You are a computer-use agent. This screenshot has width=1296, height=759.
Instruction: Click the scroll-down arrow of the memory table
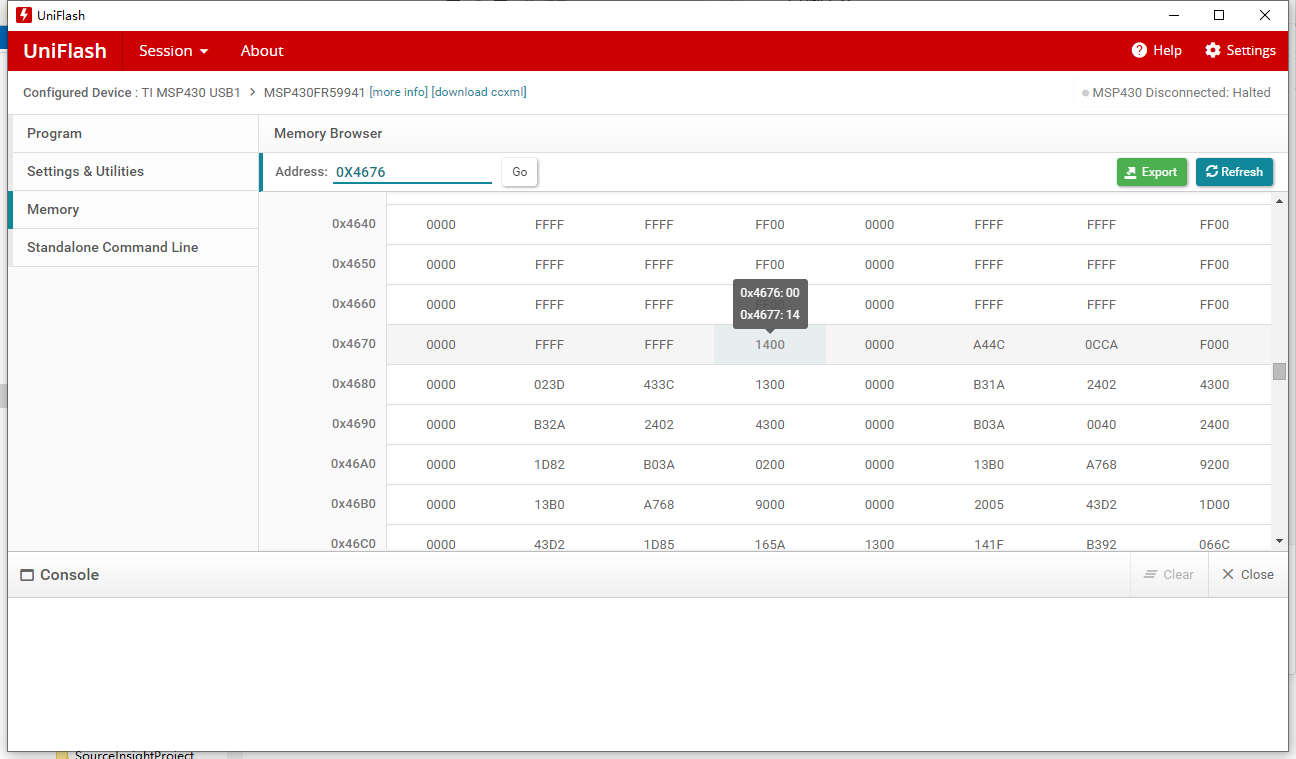click(x=1279, y=541)
